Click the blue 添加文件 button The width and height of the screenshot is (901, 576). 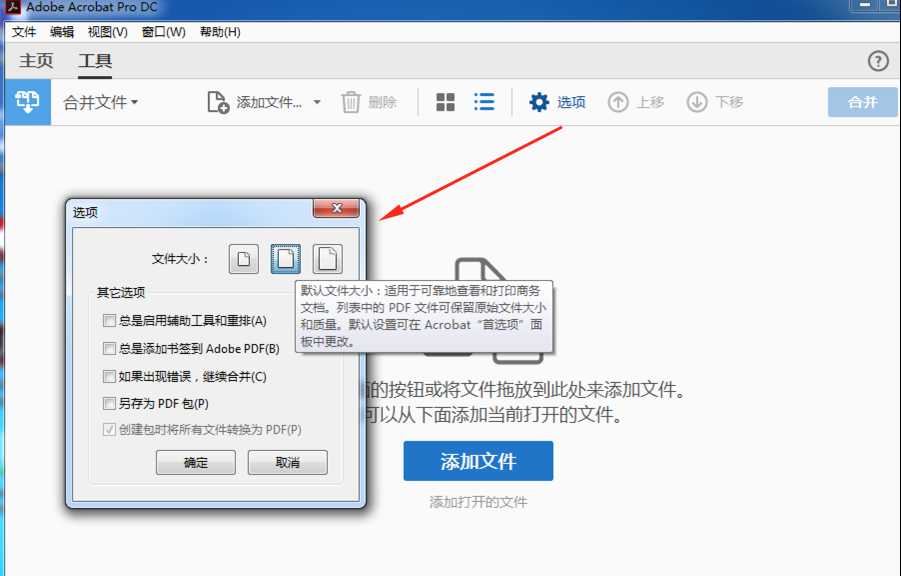pos(478,461)
